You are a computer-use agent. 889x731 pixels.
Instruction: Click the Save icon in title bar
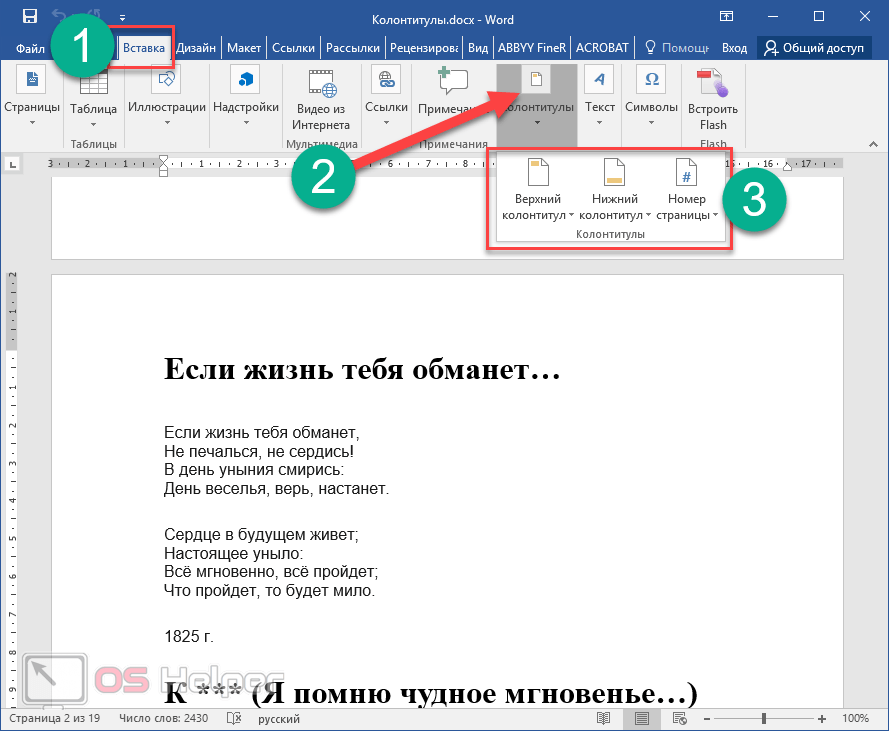coord(30,17)
